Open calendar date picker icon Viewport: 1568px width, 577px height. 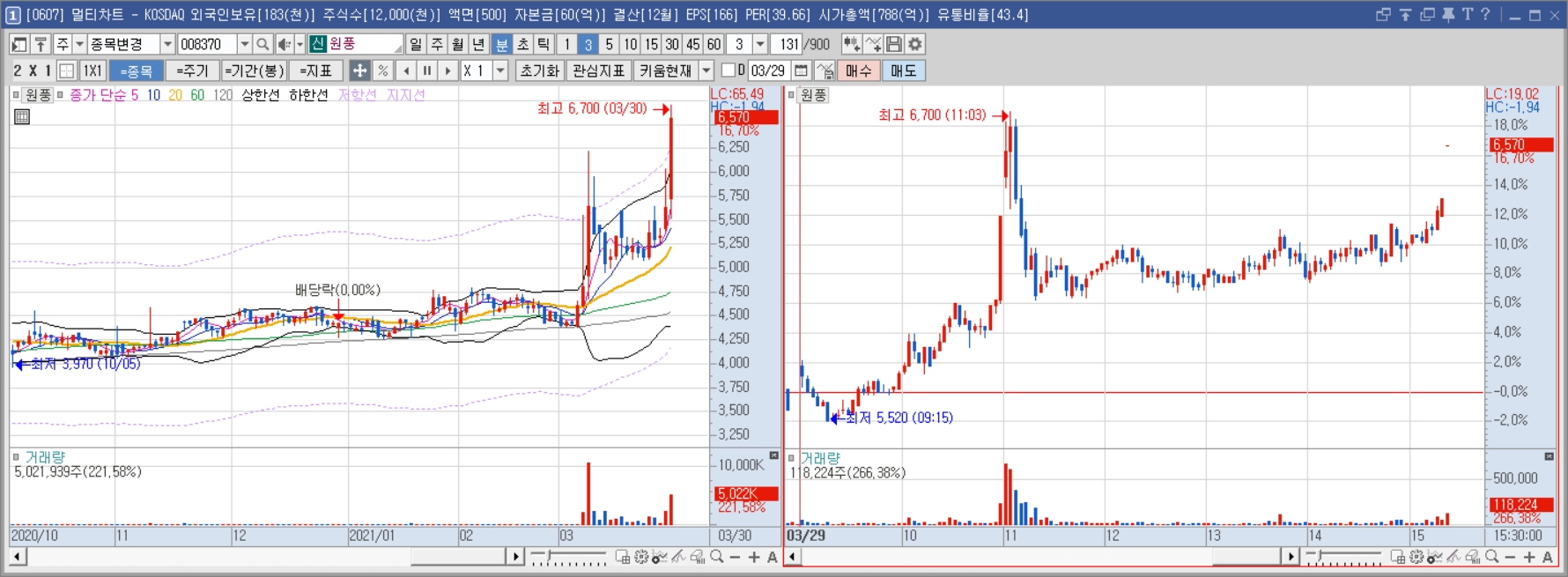tap(801, 70)
